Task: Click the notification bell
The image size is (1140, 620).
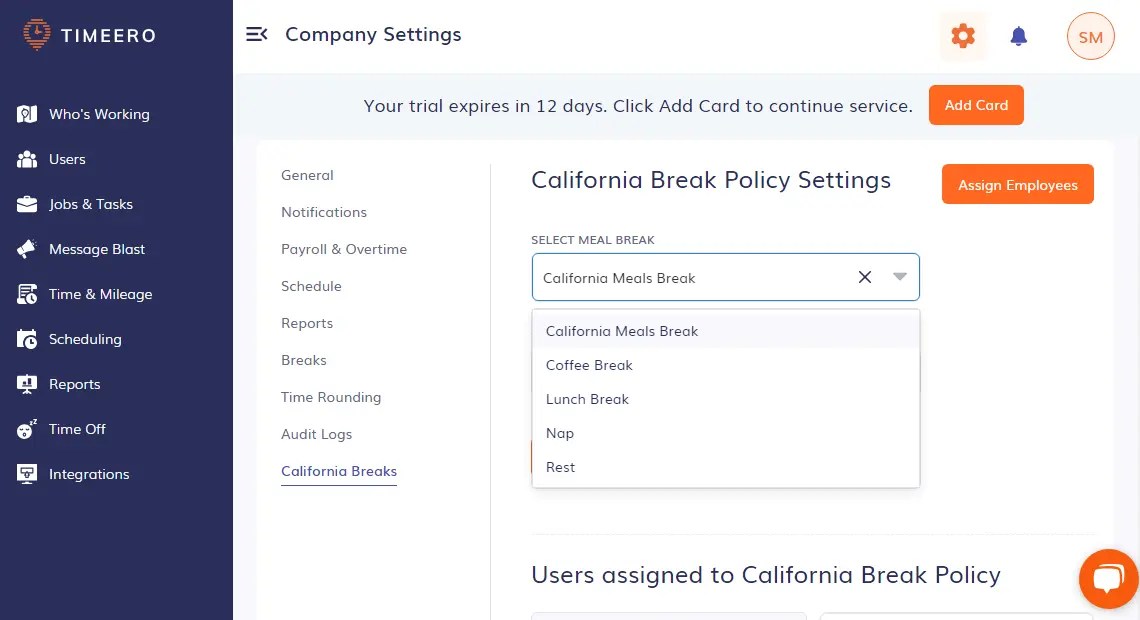Action: [1018, 35]
